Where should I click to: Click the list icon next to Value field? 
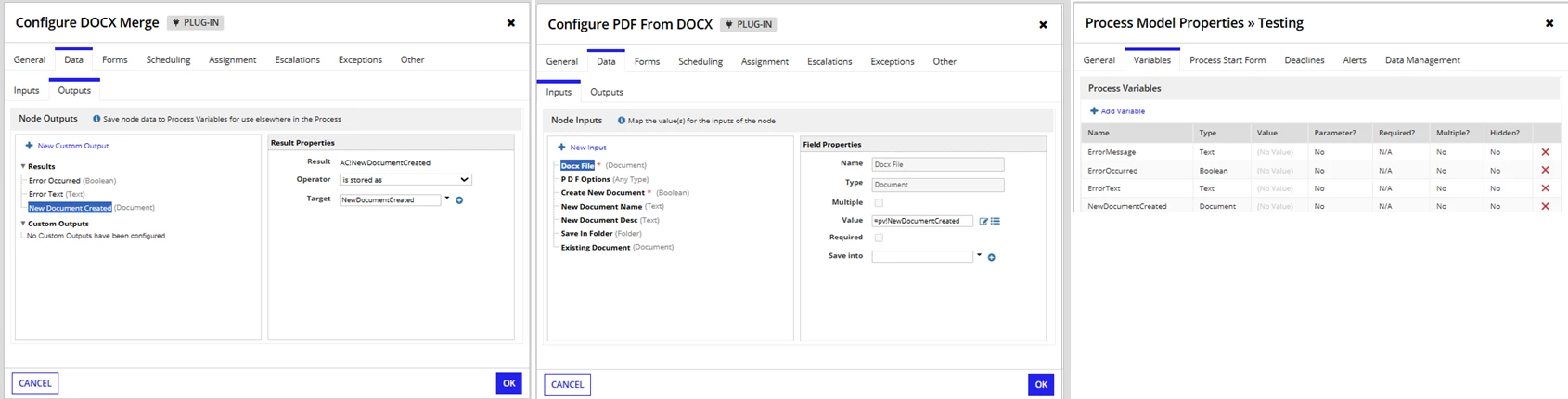[996, 222]
